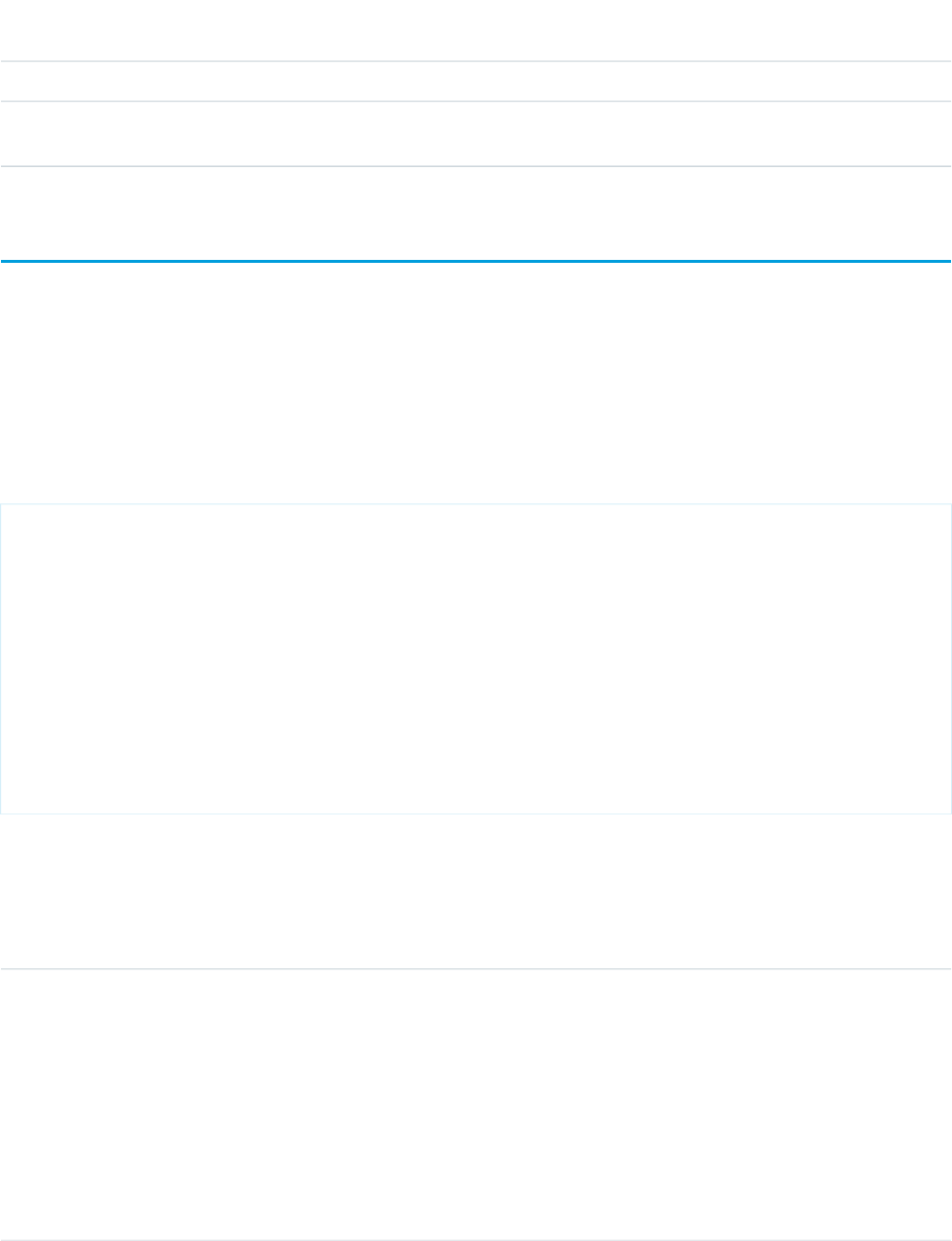This screenshot has height=1241, width=952.
Task: Click the blank header area above the first divider
Action: point(475,29)
